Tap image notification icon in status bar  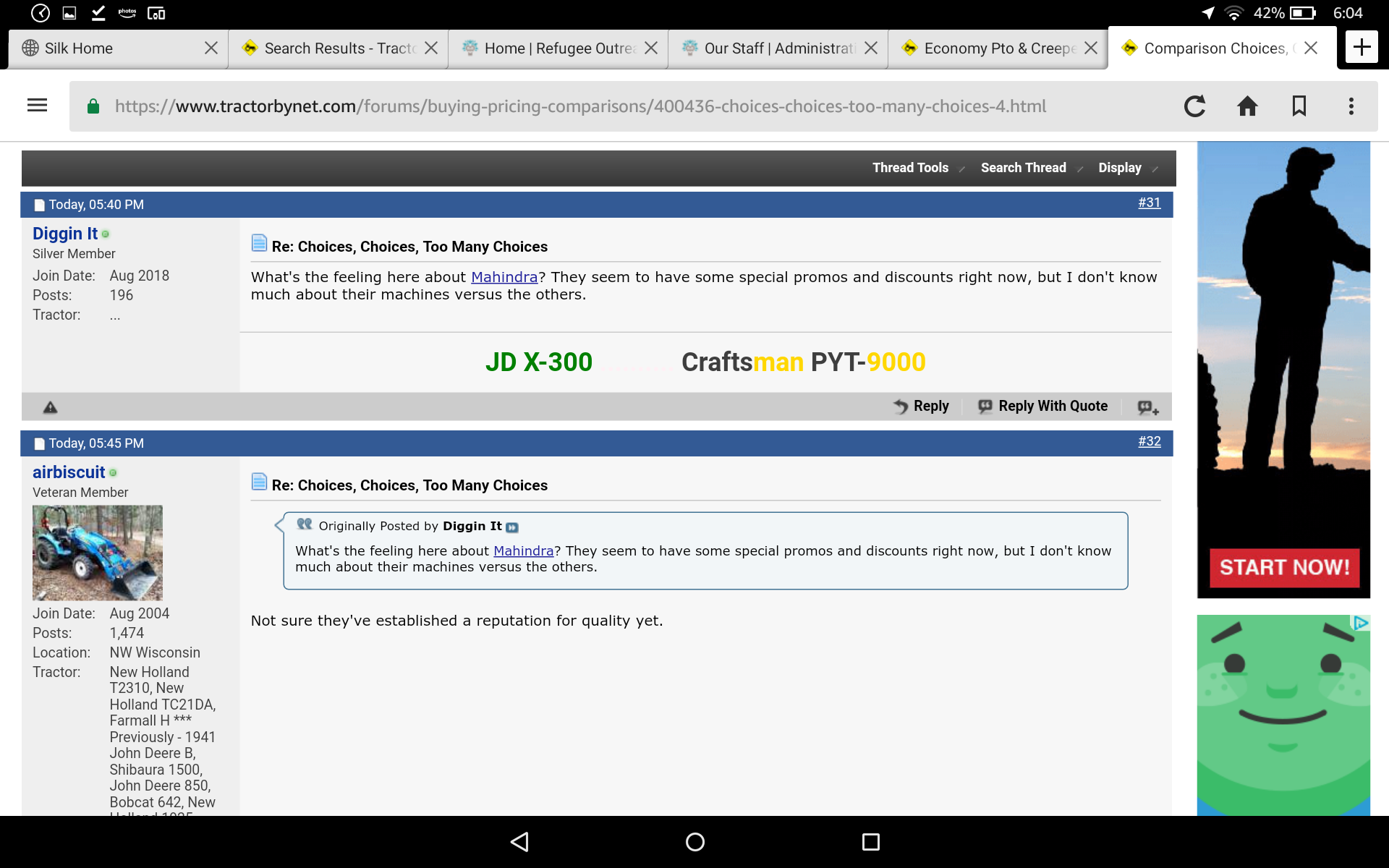69,13
